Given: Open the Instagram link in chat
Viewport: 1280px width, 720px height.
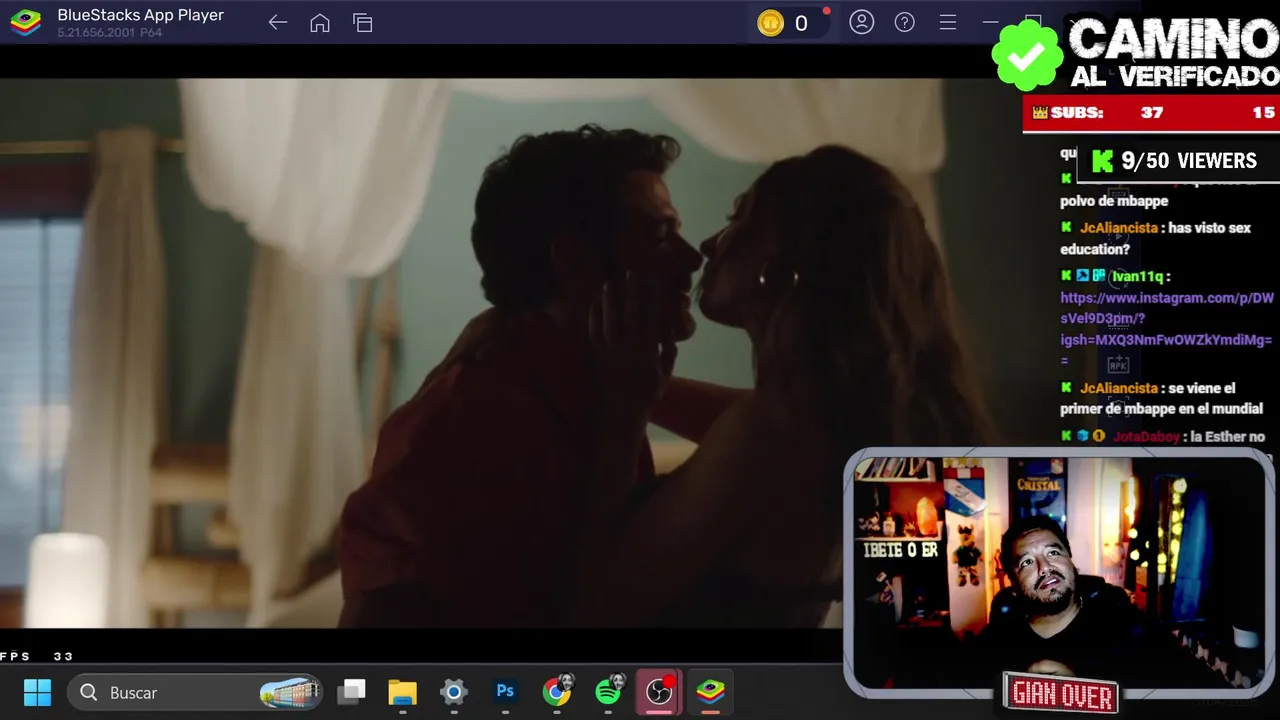Looking at the screenshot, I should click(x=1166, y=329).
